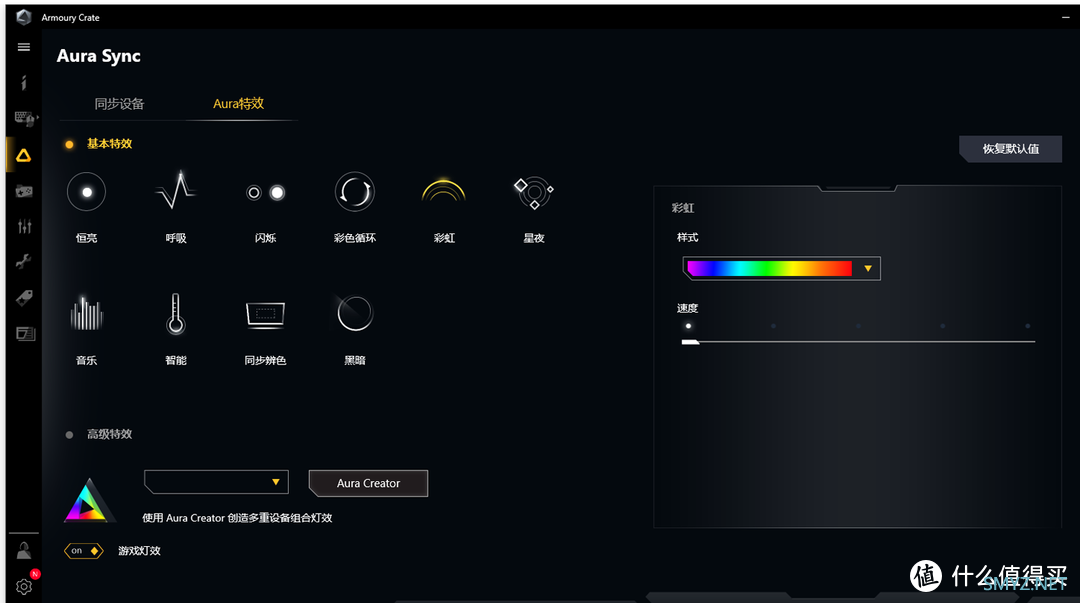Set speed to the last slider dot
Image resolution: width=1080 pixels, height=603 pixels.
[x=1028, y=326]
